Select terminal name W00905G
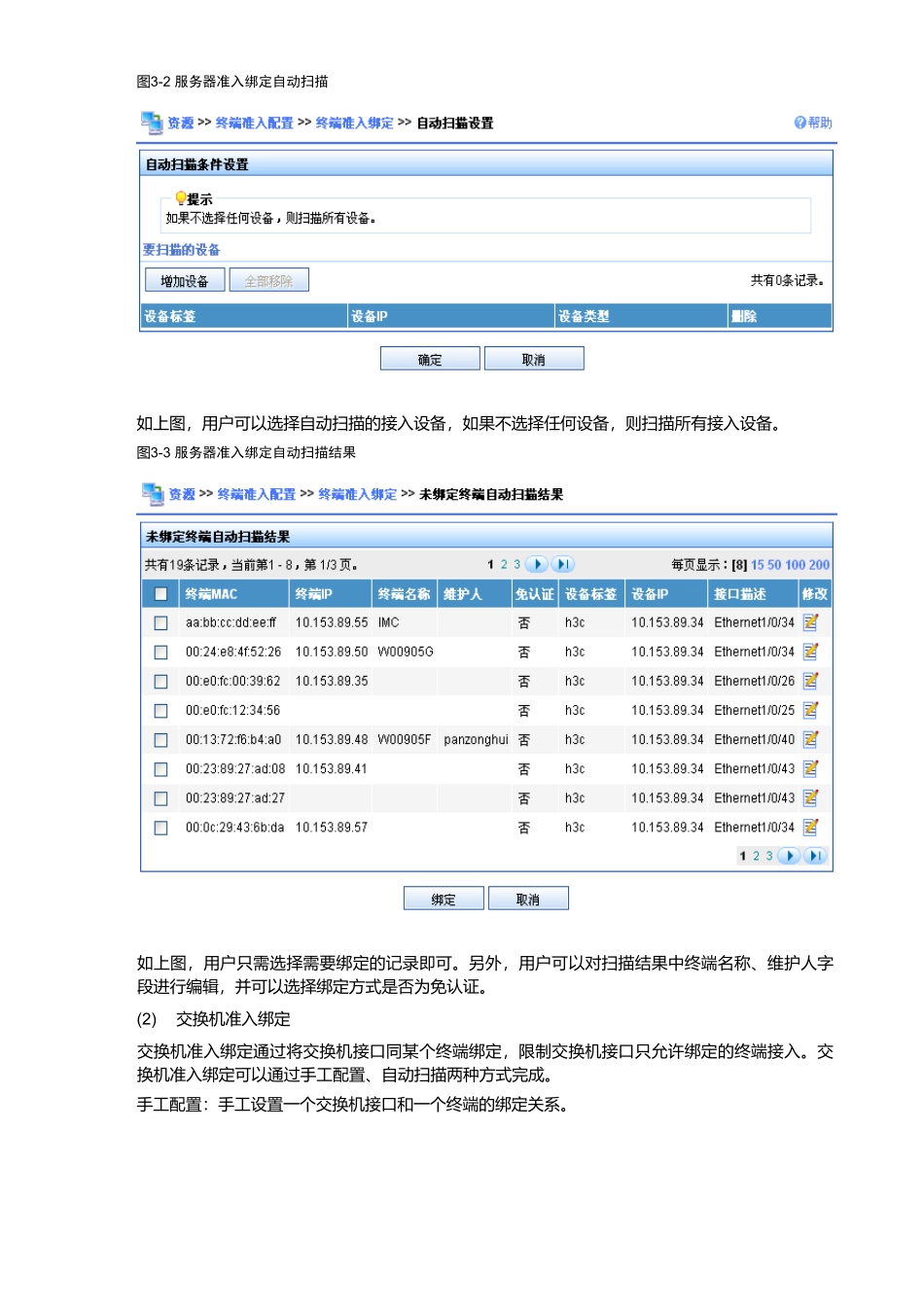The height and width of the screenshot is (1307, 924). [406, 653]
